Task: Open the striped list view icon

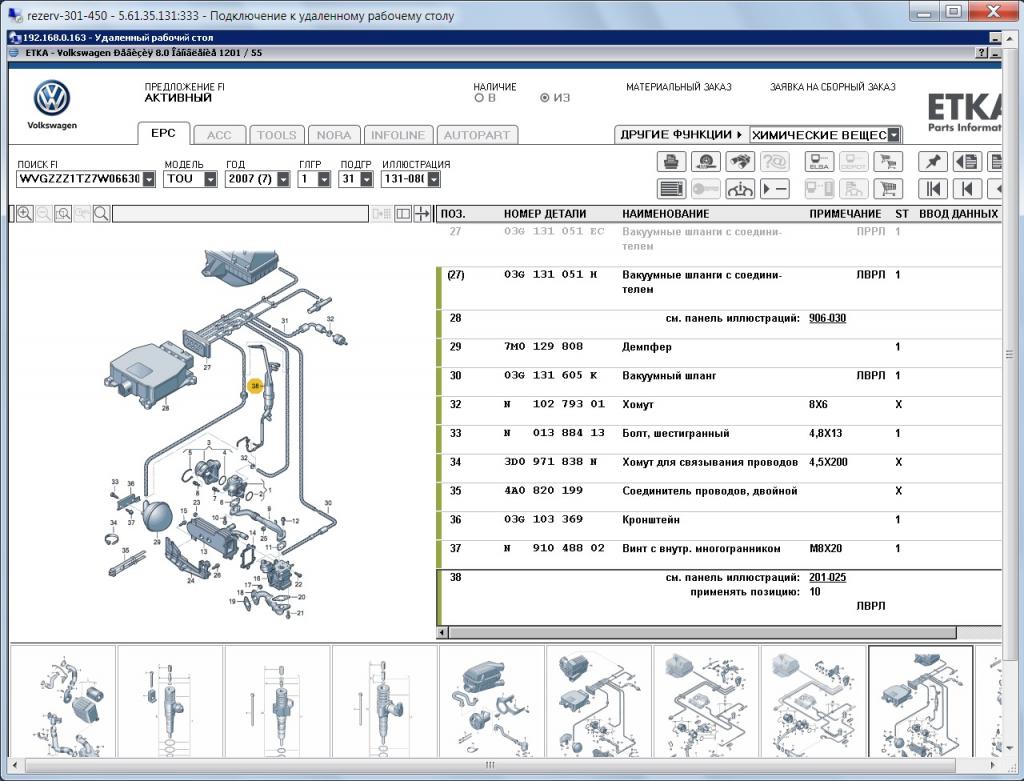Action: coord(671,189)
